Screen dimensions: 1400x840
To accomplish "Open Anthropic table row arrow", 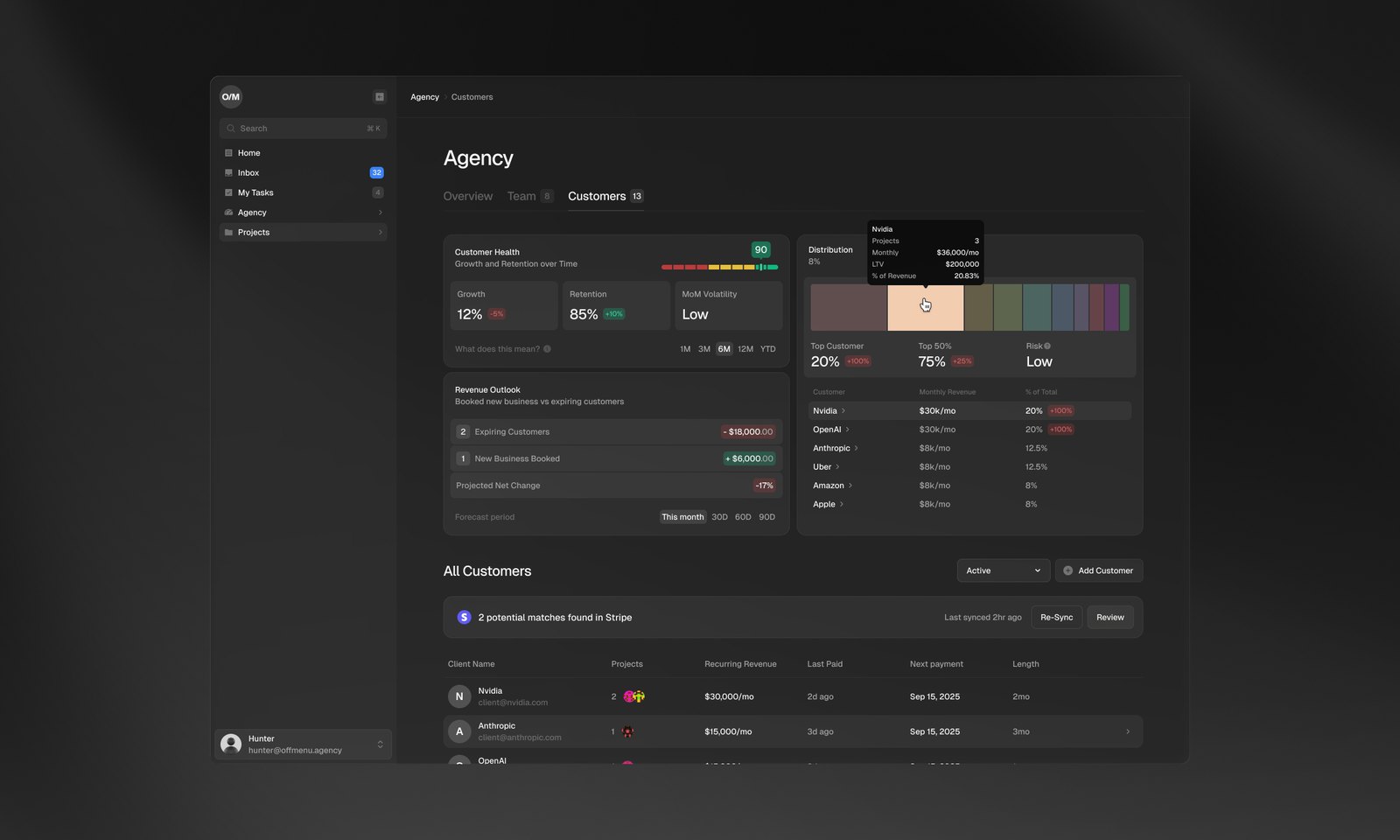I will pos(1128,731).
